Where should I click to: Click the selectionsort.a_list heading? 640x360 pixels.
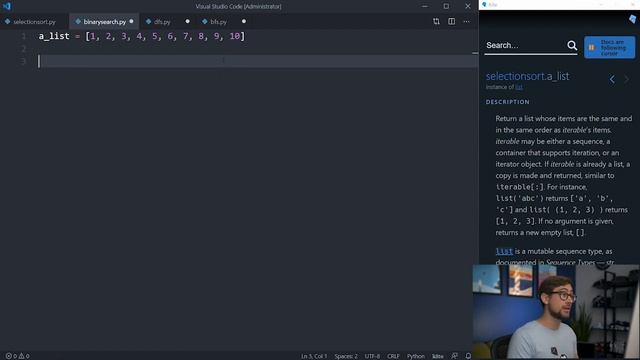[527, 76]
